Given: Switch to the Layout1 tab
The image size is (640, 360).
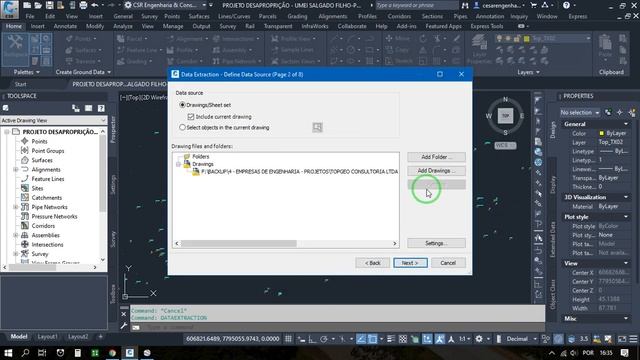Looking at the screenshot, I should point(47,337).
